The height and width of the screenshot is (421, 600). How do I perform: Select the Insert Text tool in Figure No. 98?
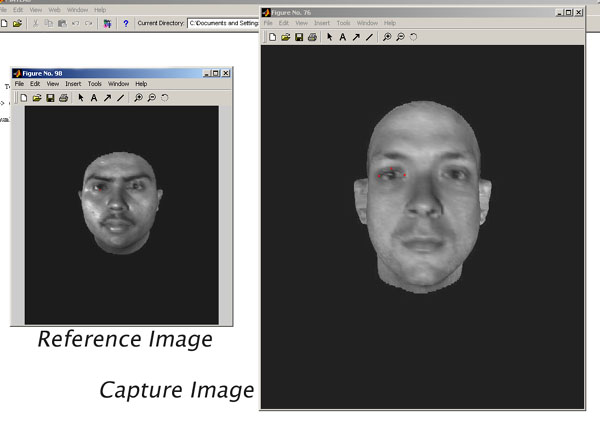tap(94, 98)
